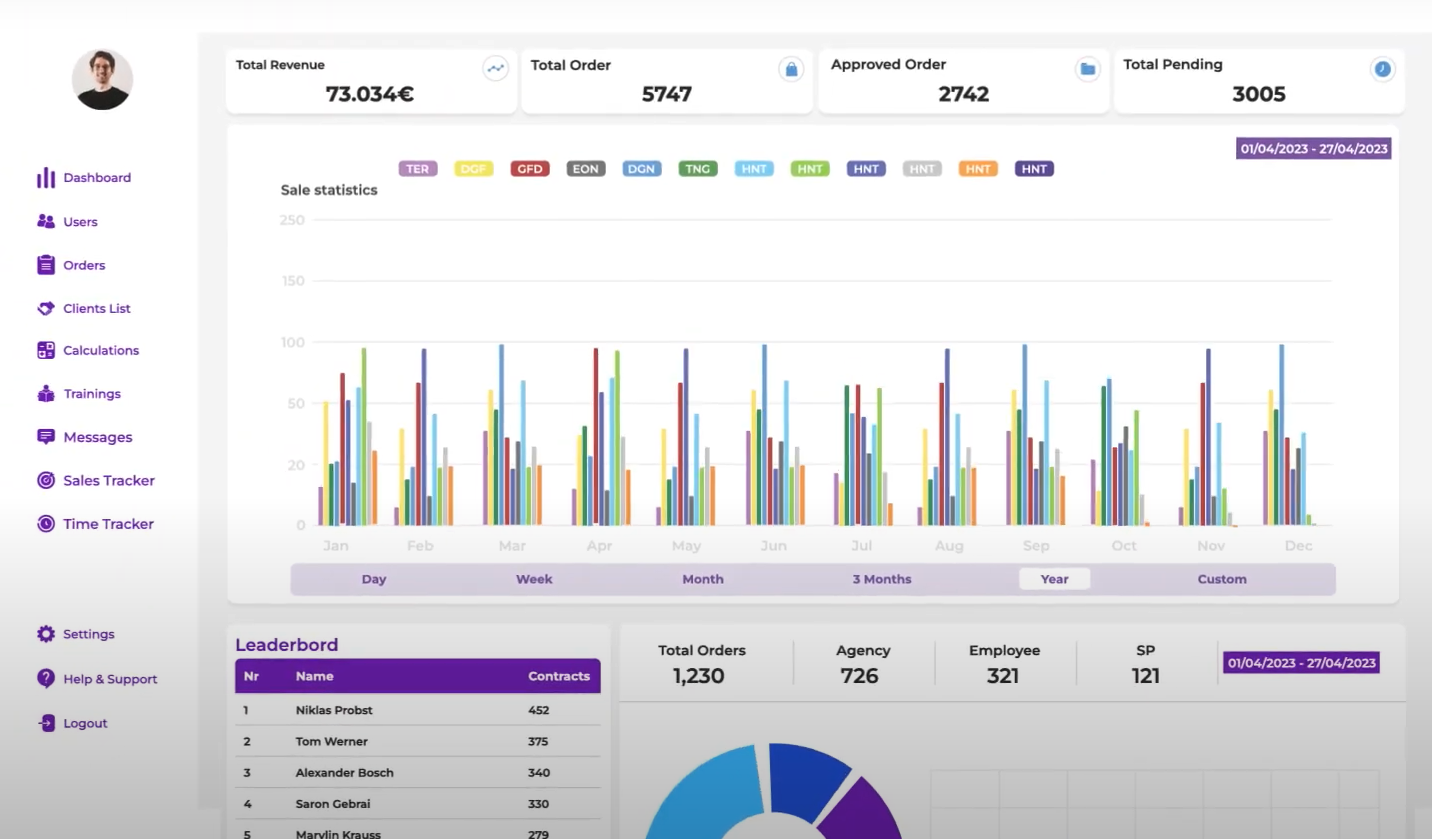Open Settings using the gear icon
The width and height of the screenshot is (1432, 839).
coord(46,634)
